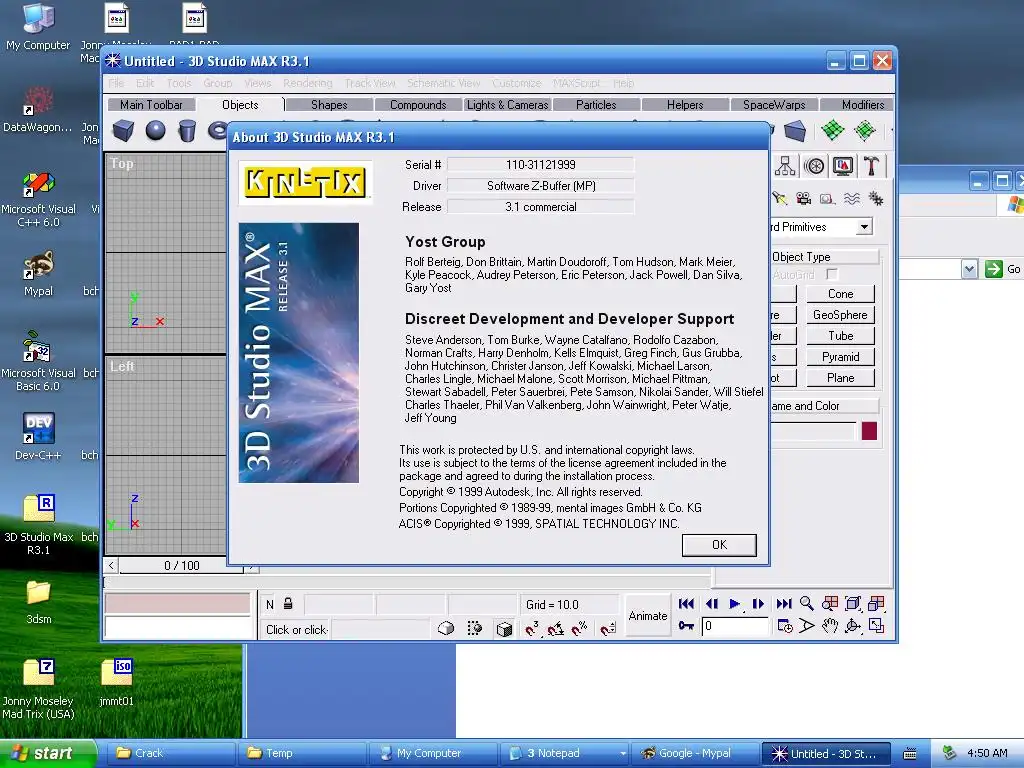Screen dimensions: 1024x768
Task: Select the Helpers category icon
Action: 827,199
